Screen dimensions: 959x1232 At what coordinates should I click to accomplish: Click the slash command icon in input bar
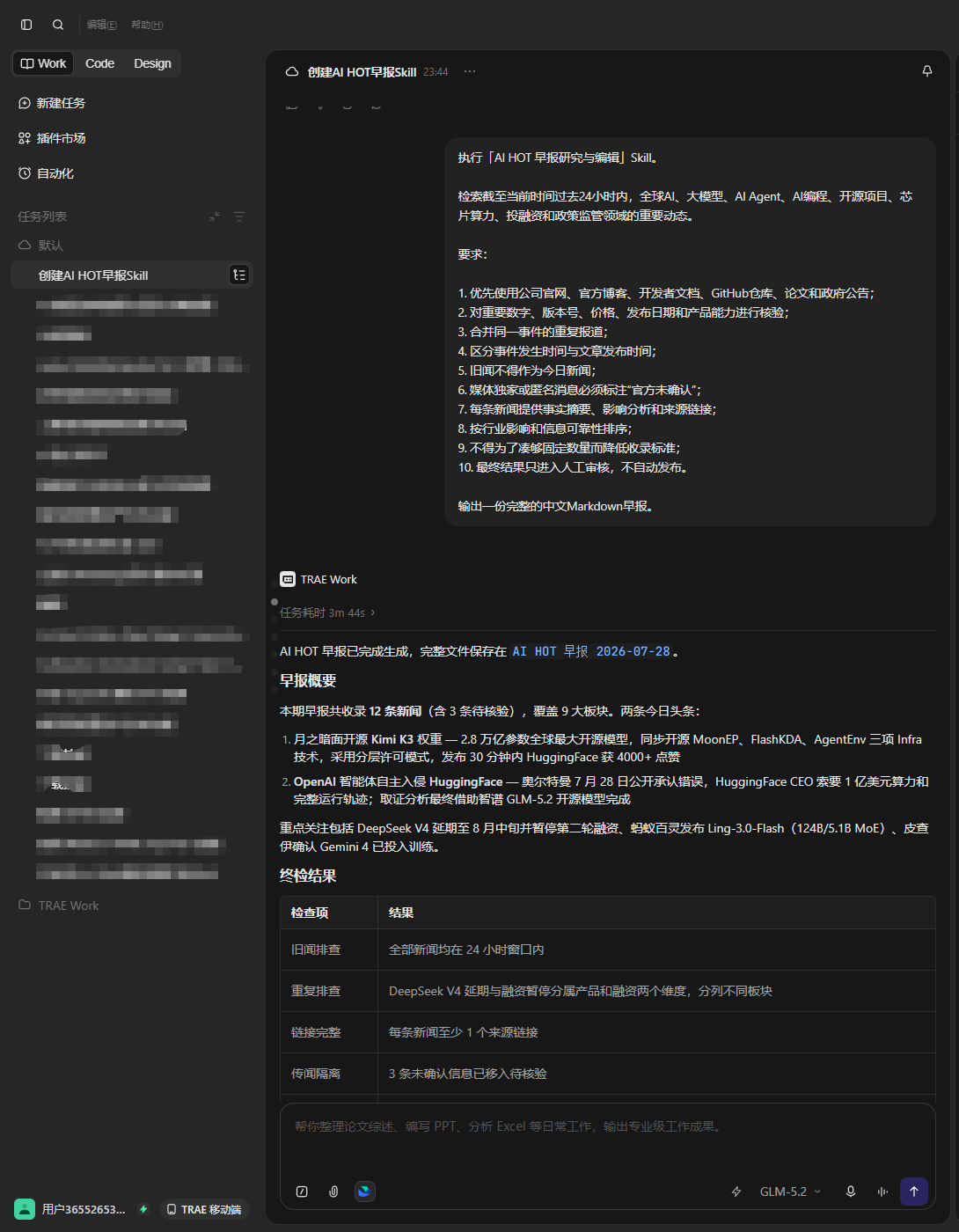pos(302,1192)
